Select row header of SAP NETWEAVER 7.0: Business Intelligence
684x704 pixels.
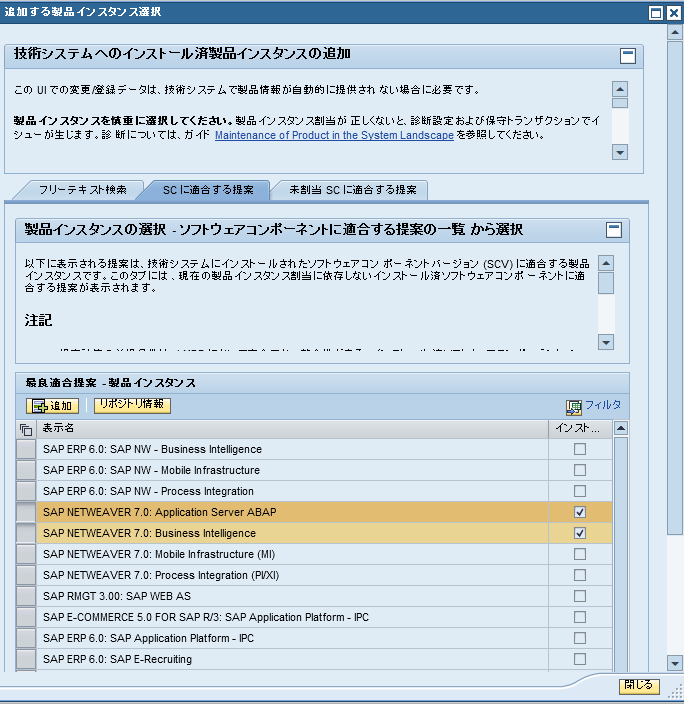pos(26,533)
